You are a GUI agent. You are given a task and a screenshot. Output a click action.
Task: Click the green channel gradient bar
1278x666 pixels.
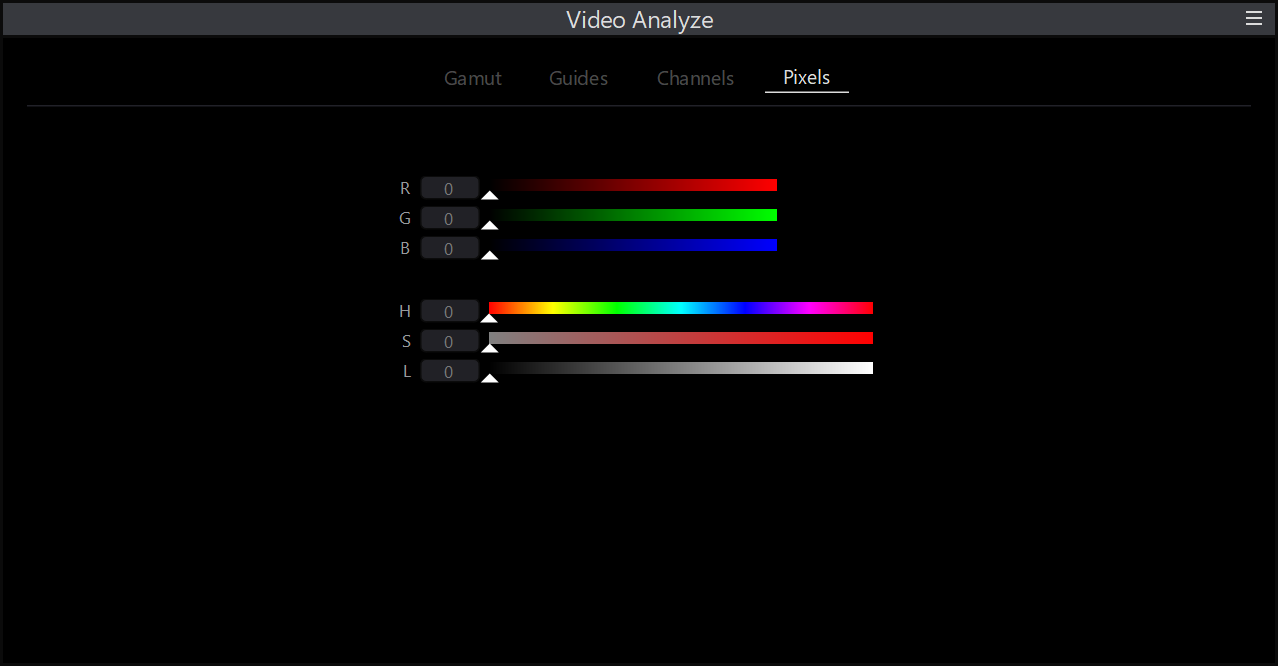coord(633,215)
